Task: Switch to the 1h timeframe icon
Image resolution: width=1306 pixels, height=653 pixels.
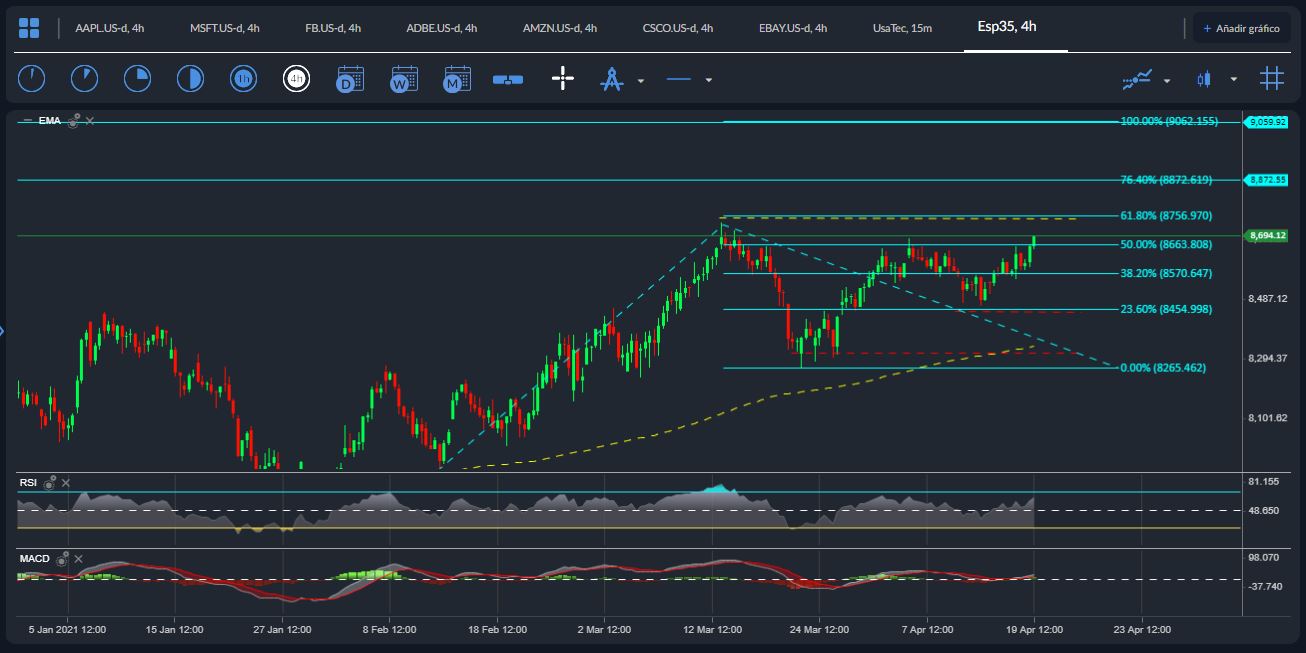Action: pos(243,79)
